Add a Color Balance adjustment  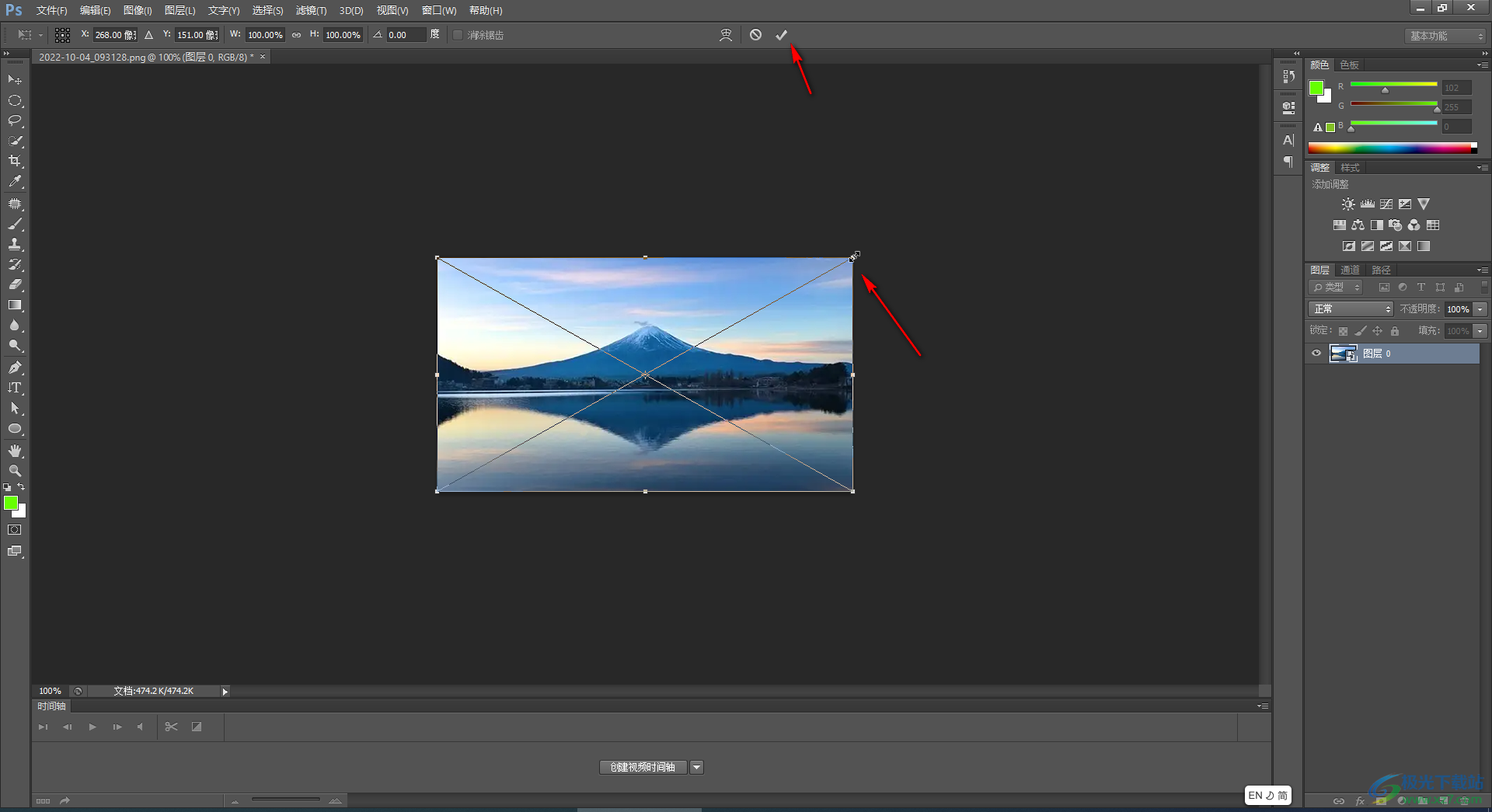pyautogui.click(x=1358, y=225)
